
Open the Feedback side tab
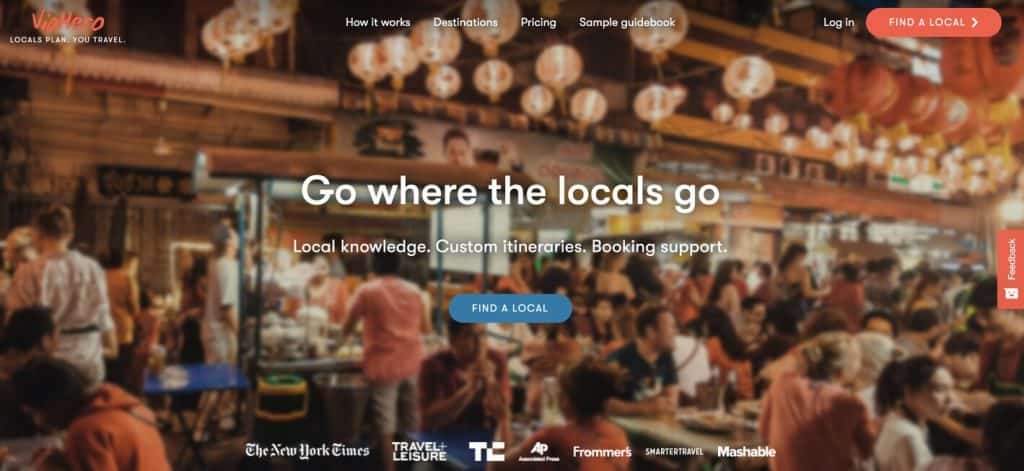1011,269
